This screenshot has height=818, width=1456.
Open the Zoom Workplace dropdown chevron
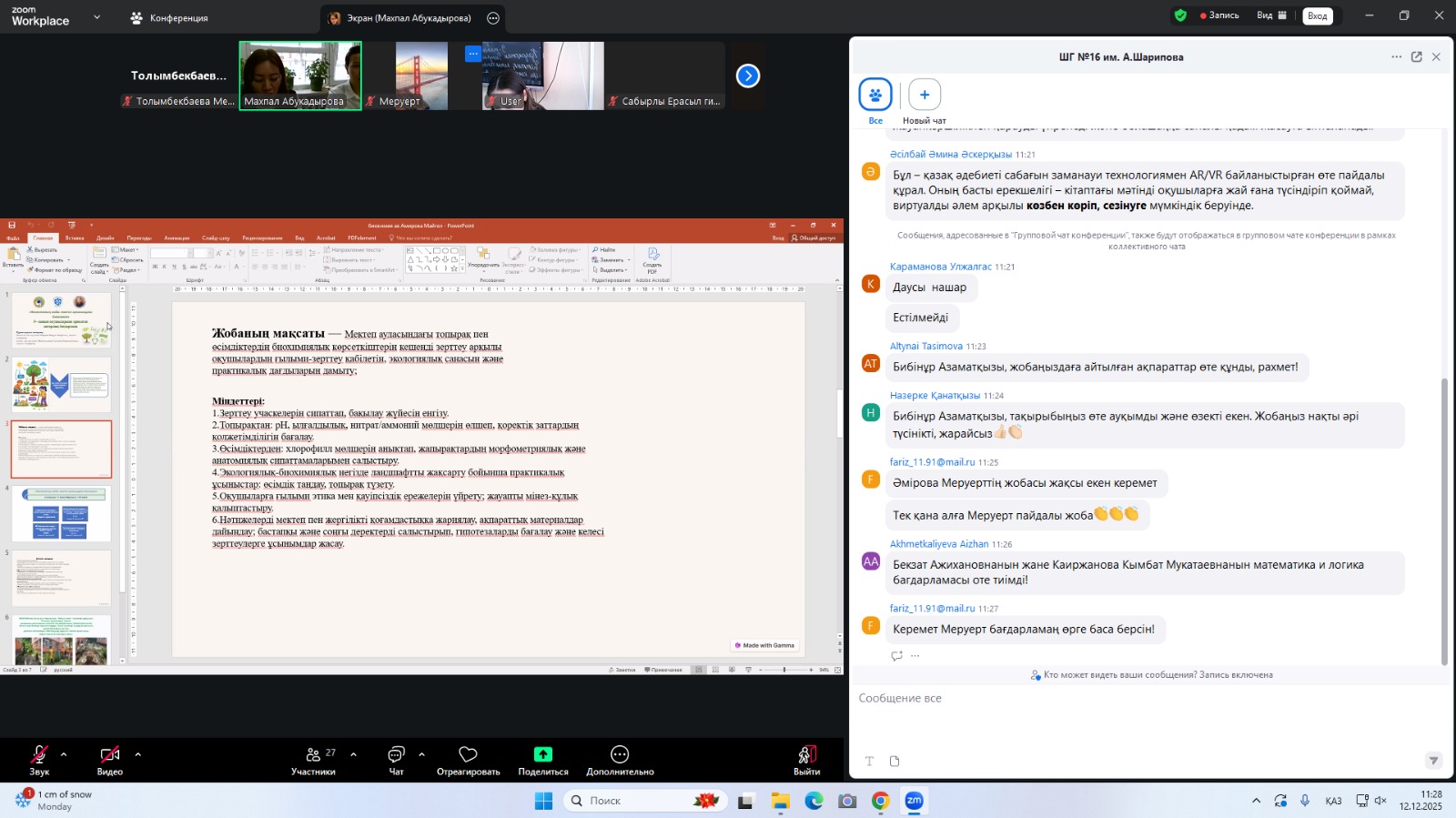coord(96,17)
